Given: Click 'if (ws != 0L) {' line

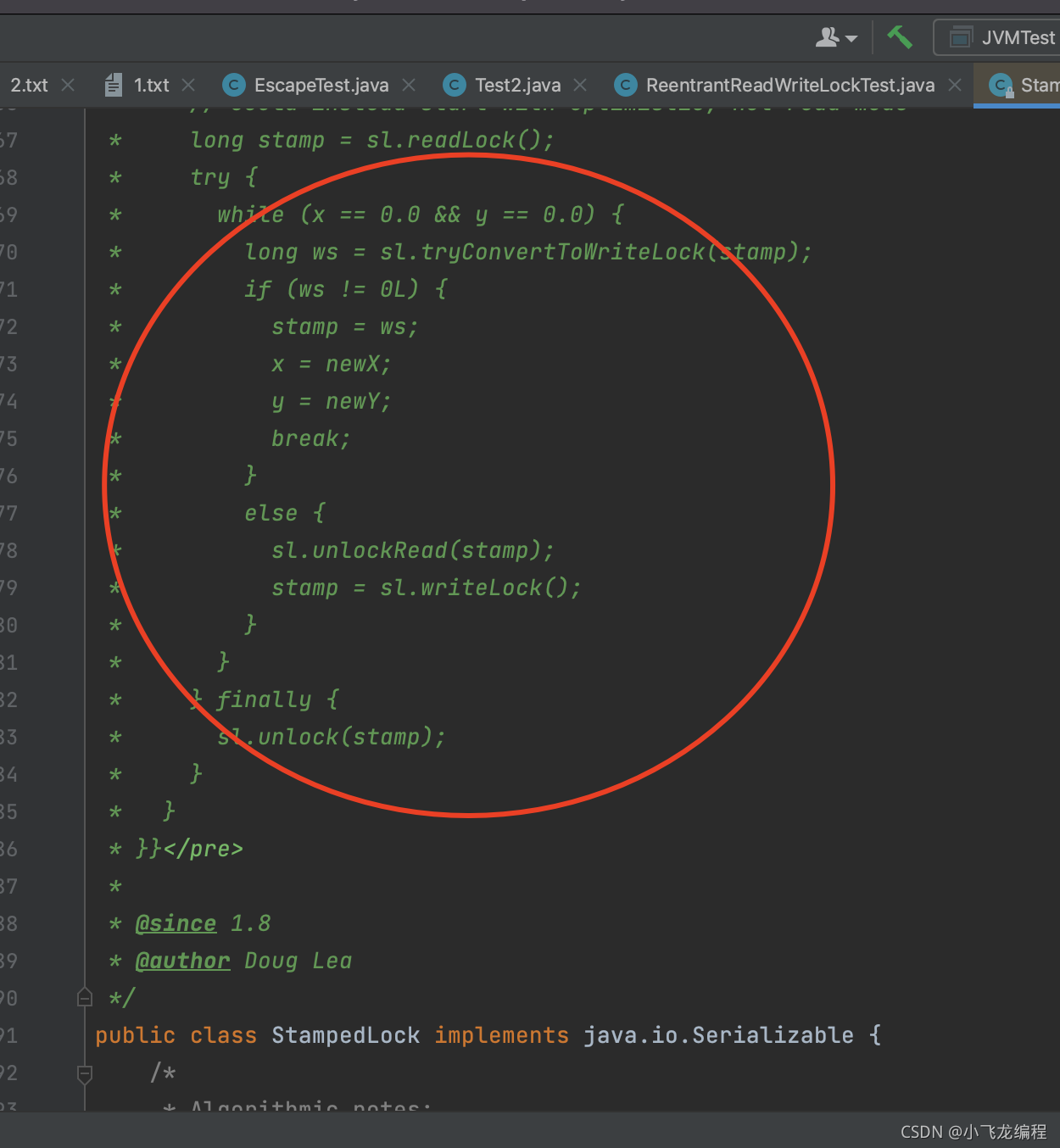Looking at the screenshot, I should point(346,289).
